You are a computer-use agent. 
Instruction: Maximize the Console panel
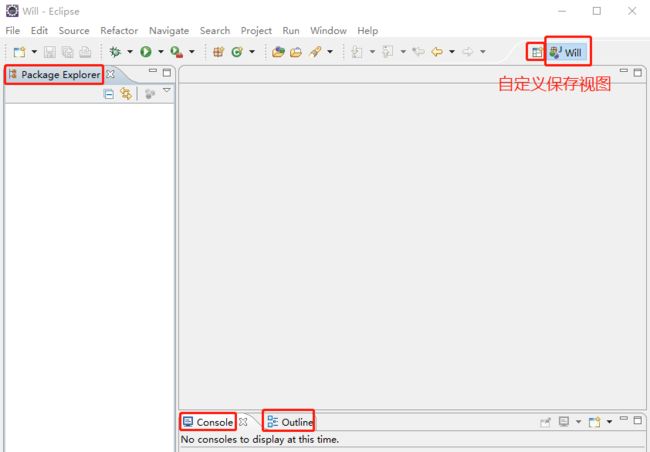[638, 420]
